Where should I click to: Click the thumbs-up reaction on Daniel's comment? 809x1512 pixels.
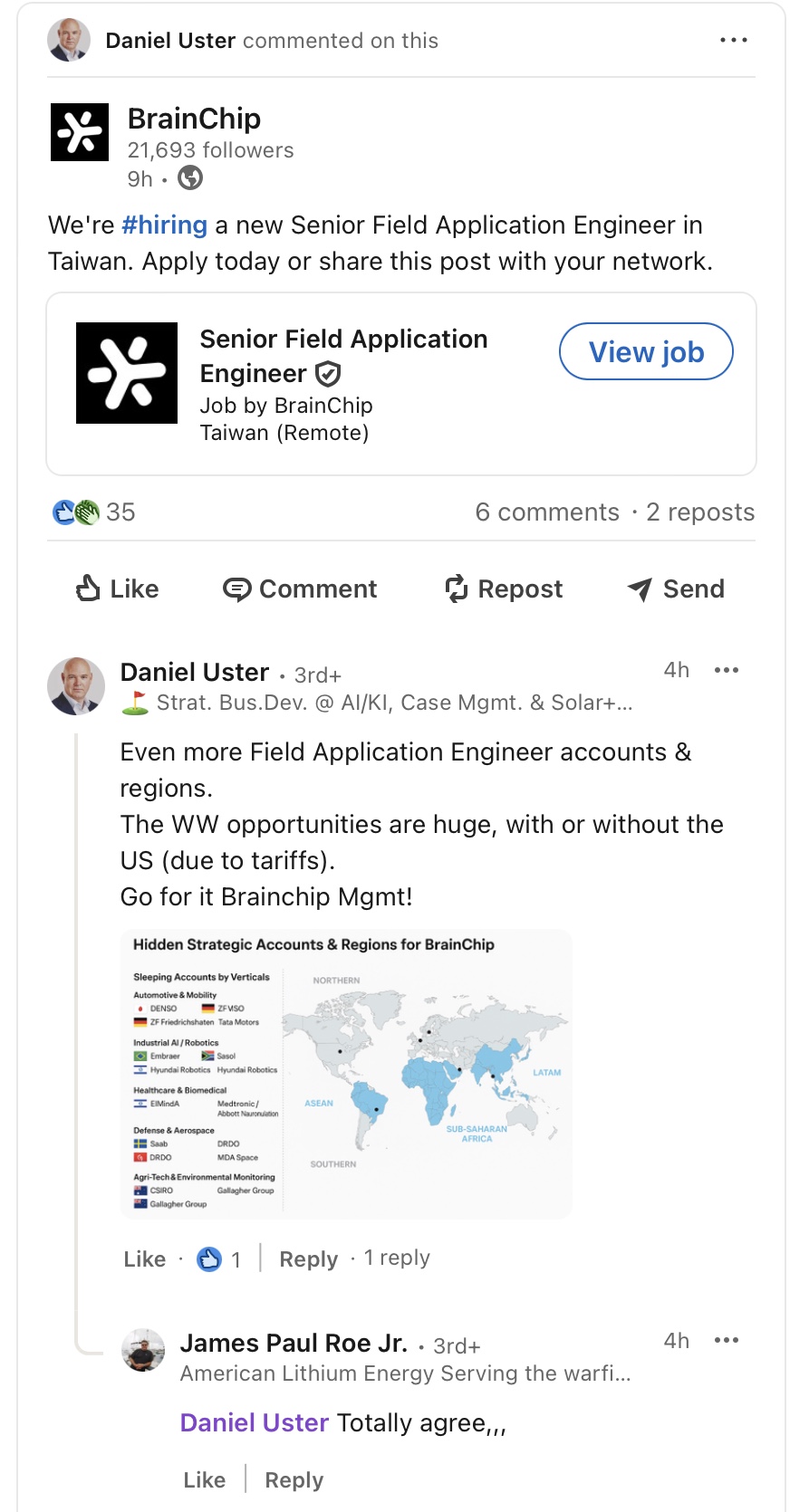point(209,1259)
